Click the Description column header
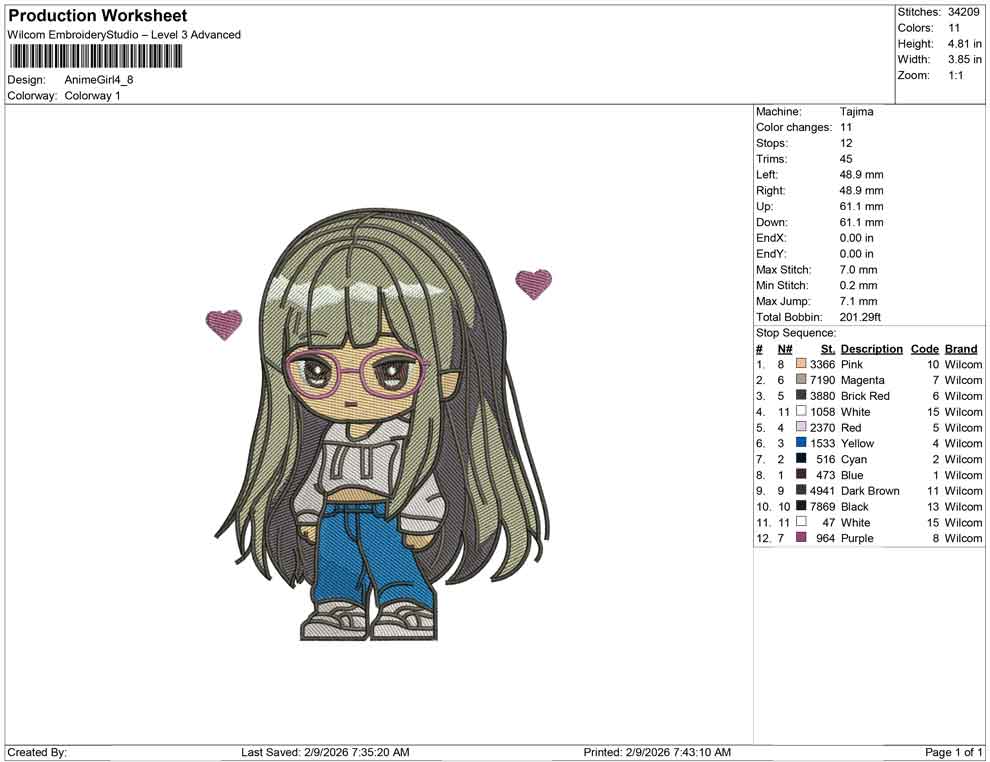The image size is (990, 762). 871,348
